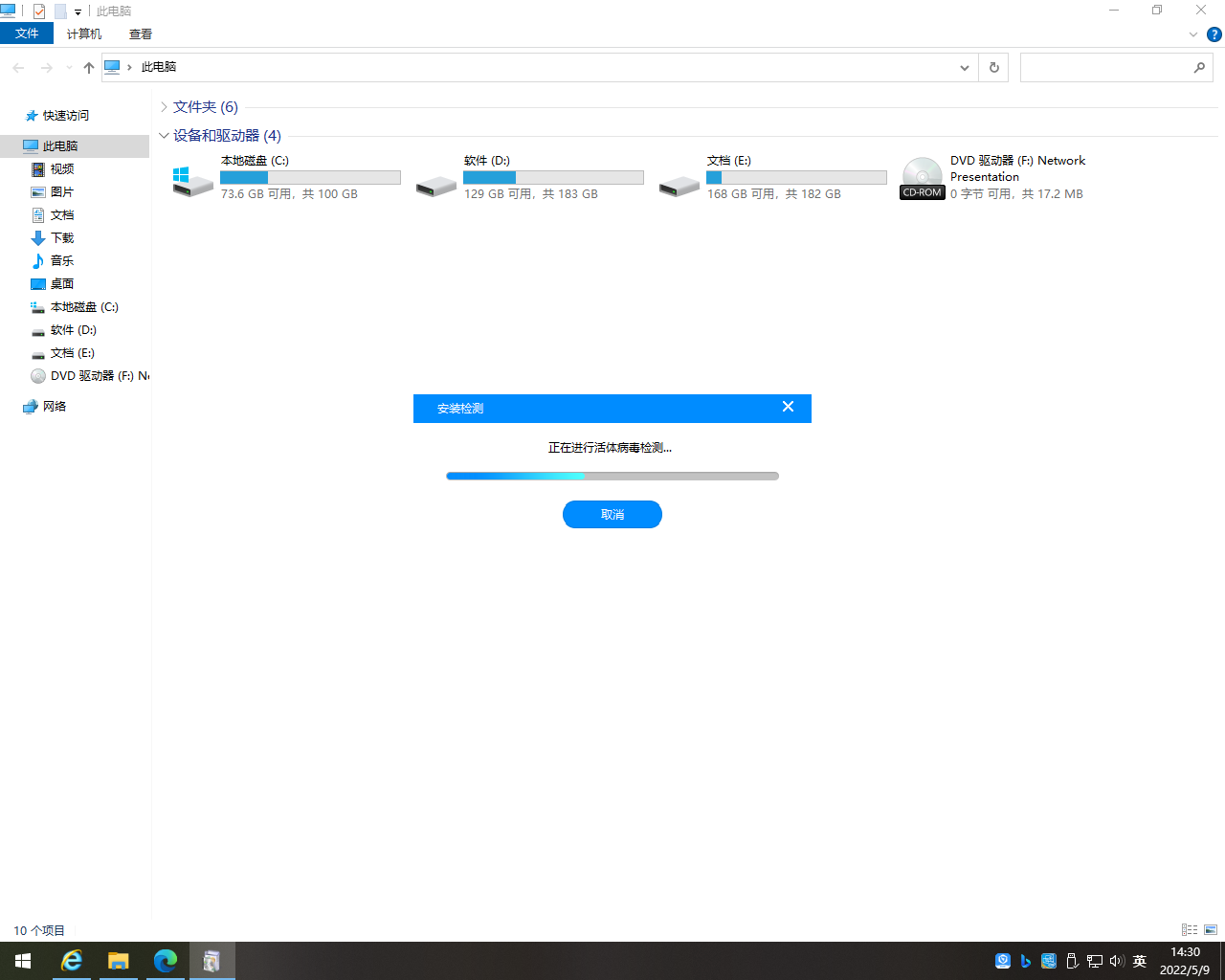Collapse the 设备和驱动器 (4) group
The image size is (1225, 980).
[x=165, y=136]
